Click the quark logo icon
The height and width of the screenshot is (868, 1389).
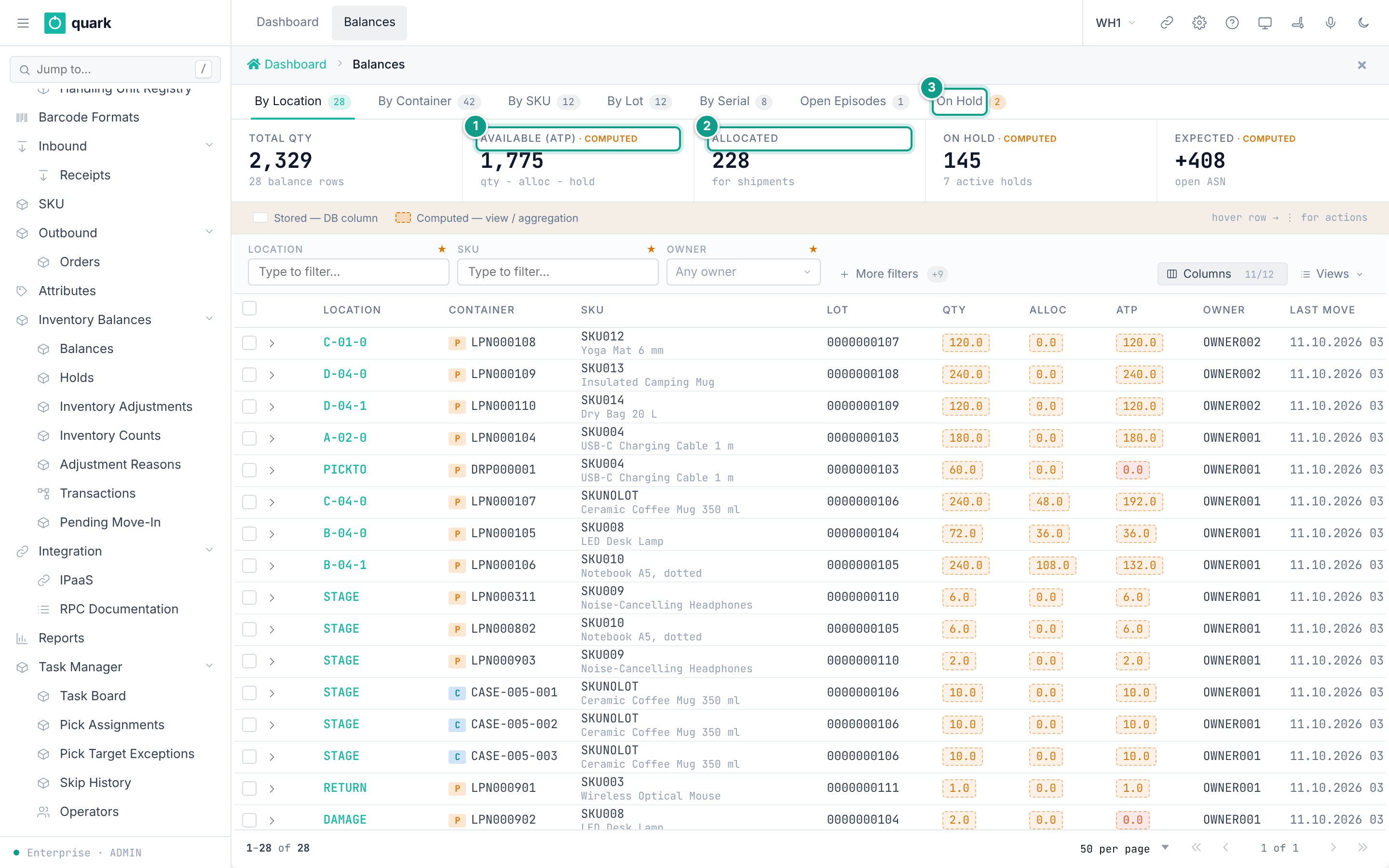tap(54, 23)
